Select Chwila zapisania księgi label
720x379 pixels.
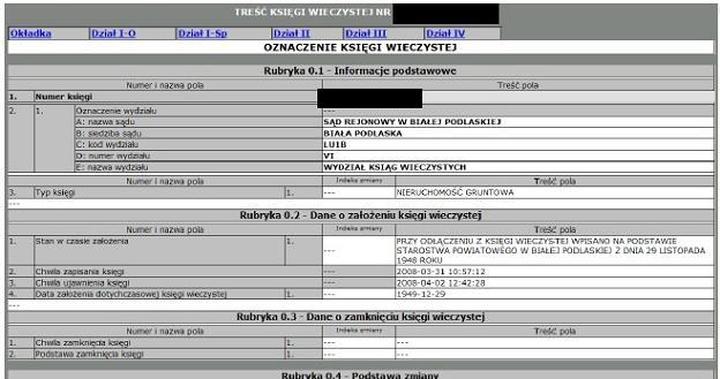[80, 272]
